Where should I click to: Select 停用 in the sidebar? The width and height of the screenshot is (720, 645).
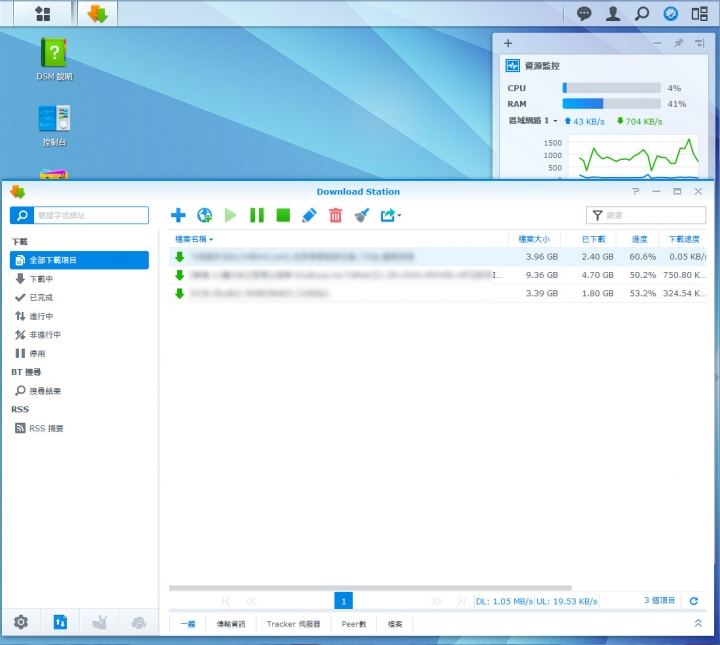(x=79, y=353)
